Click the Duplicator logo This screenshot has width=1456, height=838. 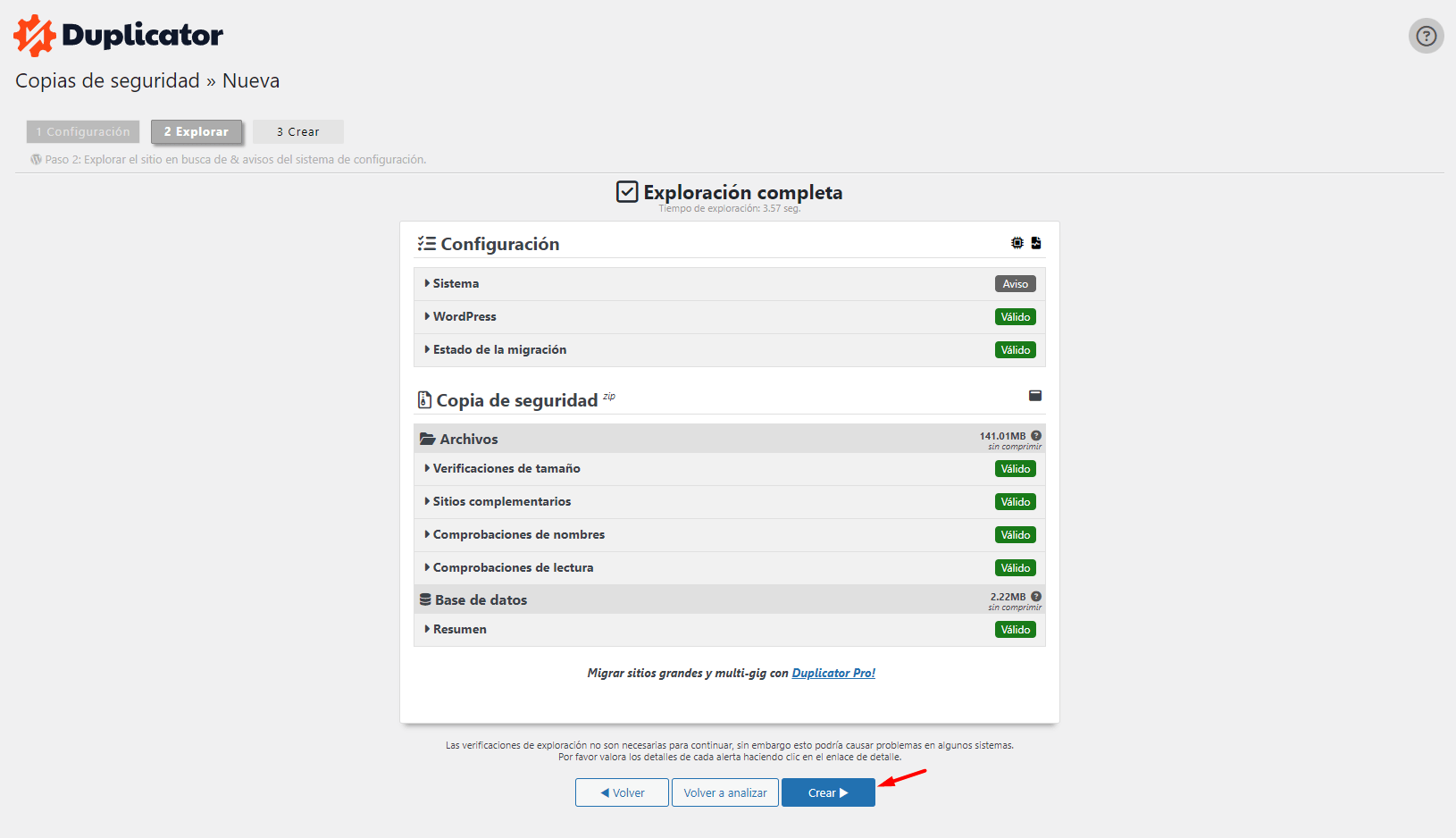coord(118,36)
